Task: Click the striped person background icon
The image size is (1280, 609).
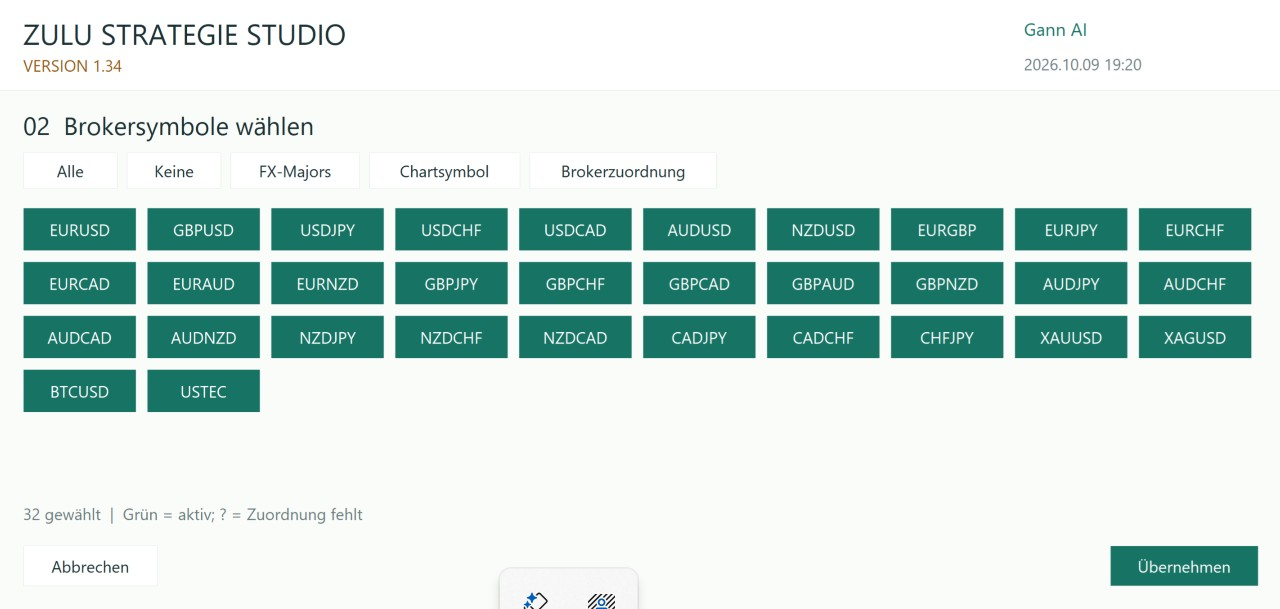Action: [601, 600]
